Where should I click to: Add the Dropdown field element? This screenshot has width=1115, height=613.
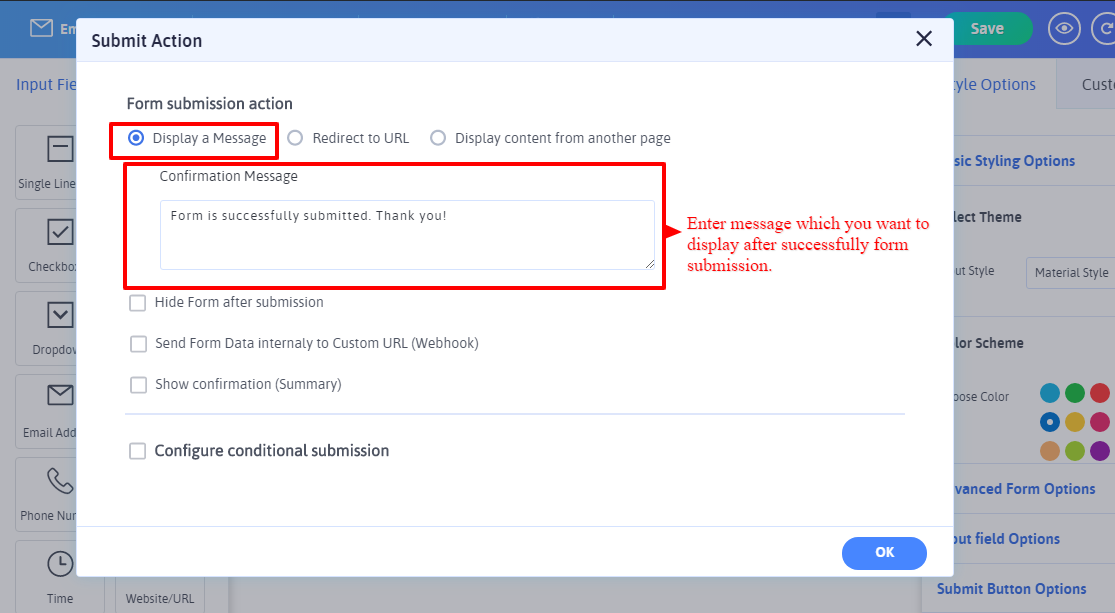click(60, 315)
